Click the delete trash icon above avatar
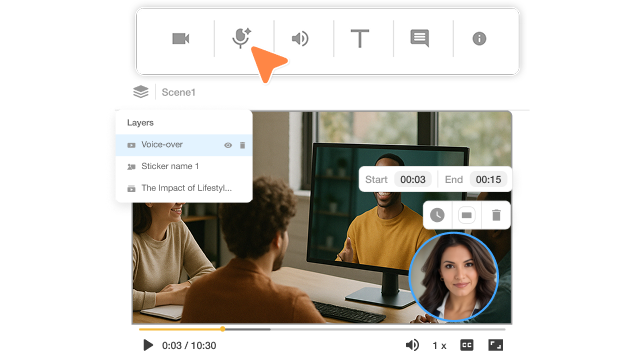Image resolution: width=640 pixels, height=360 pixels. point(496,215)
